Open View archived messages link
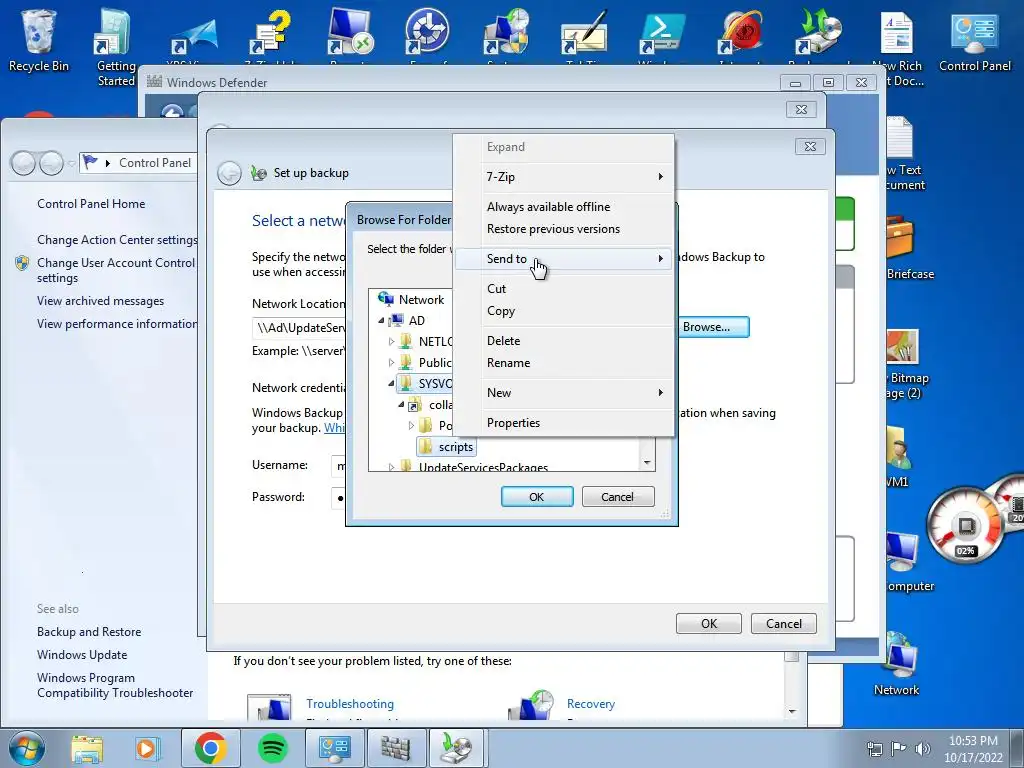 [100, 301]
